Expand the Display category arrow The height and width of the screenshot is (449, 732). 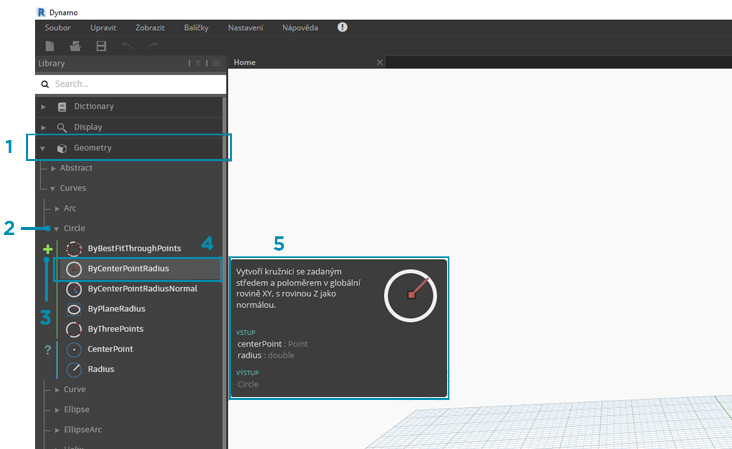43,127
